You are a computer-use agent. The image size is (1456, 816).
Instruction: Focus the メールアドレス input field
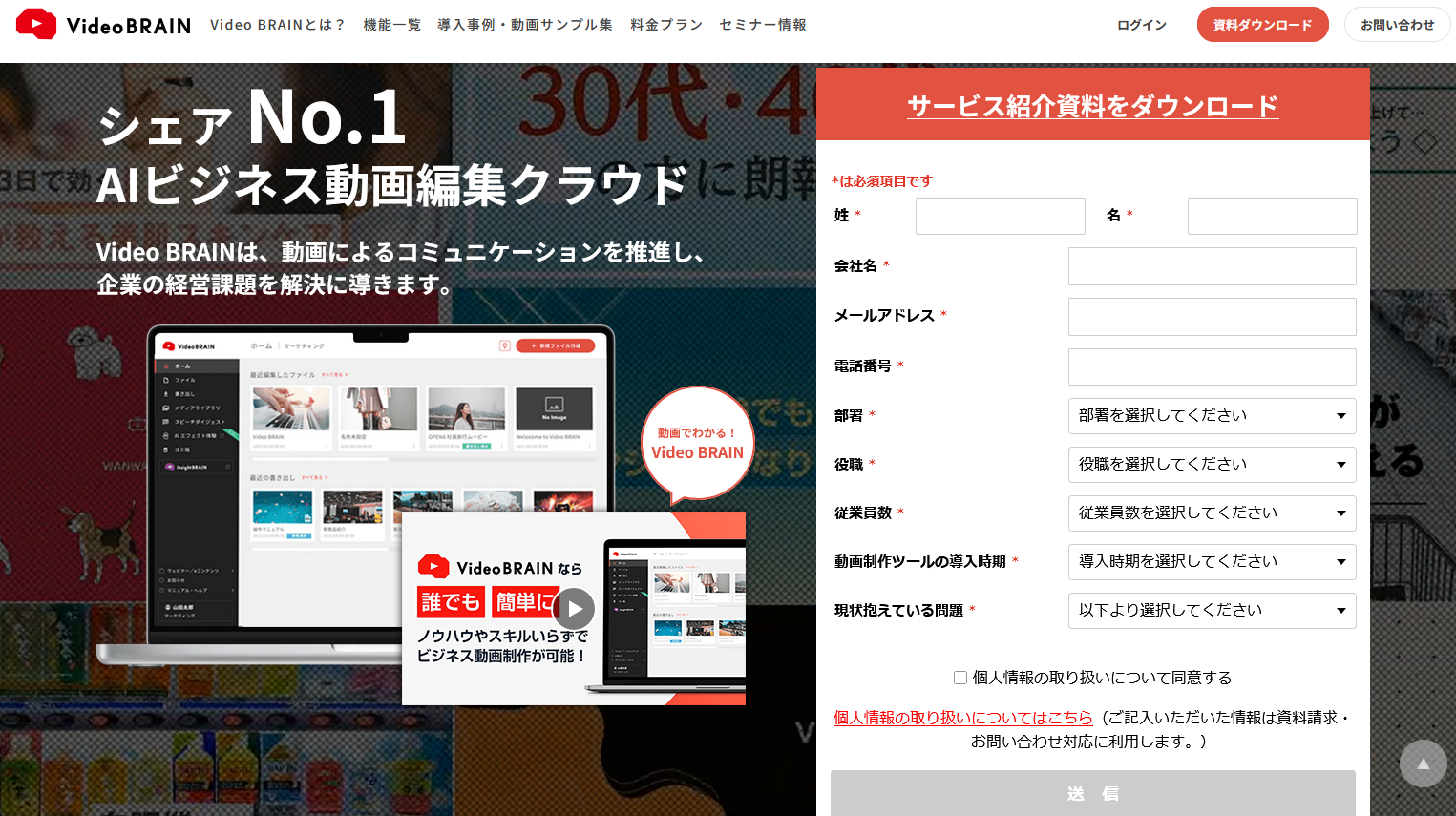1212,317
